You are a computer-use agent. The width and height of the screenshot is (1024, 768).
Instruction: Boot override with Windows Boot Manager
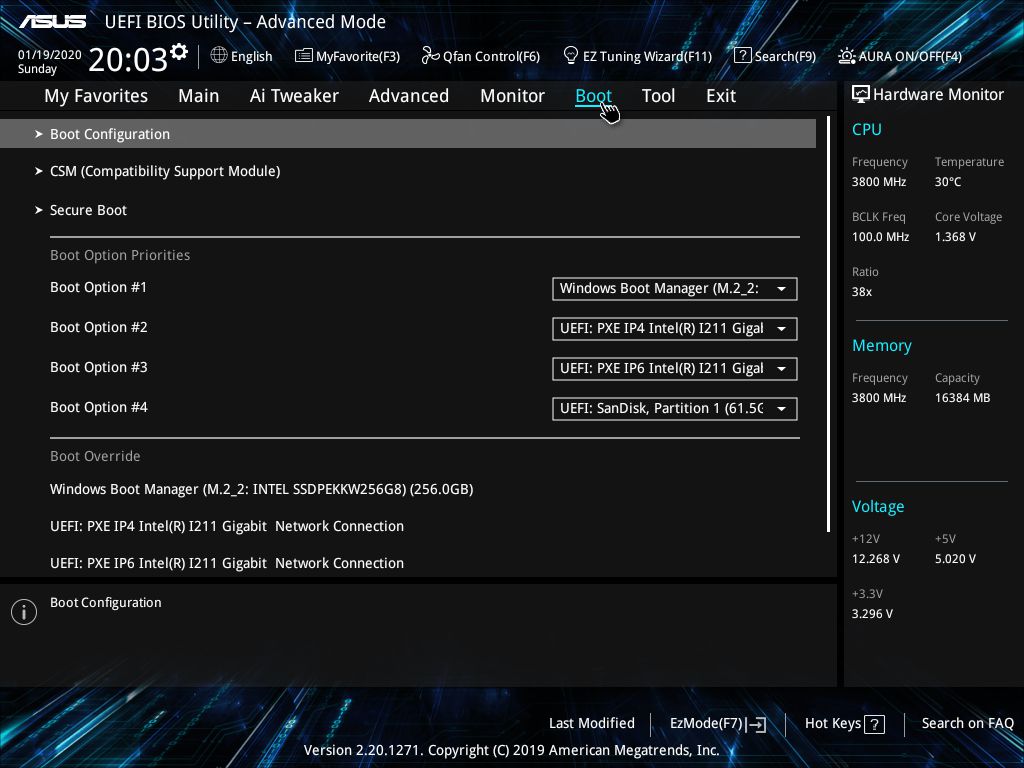[262, 489]
